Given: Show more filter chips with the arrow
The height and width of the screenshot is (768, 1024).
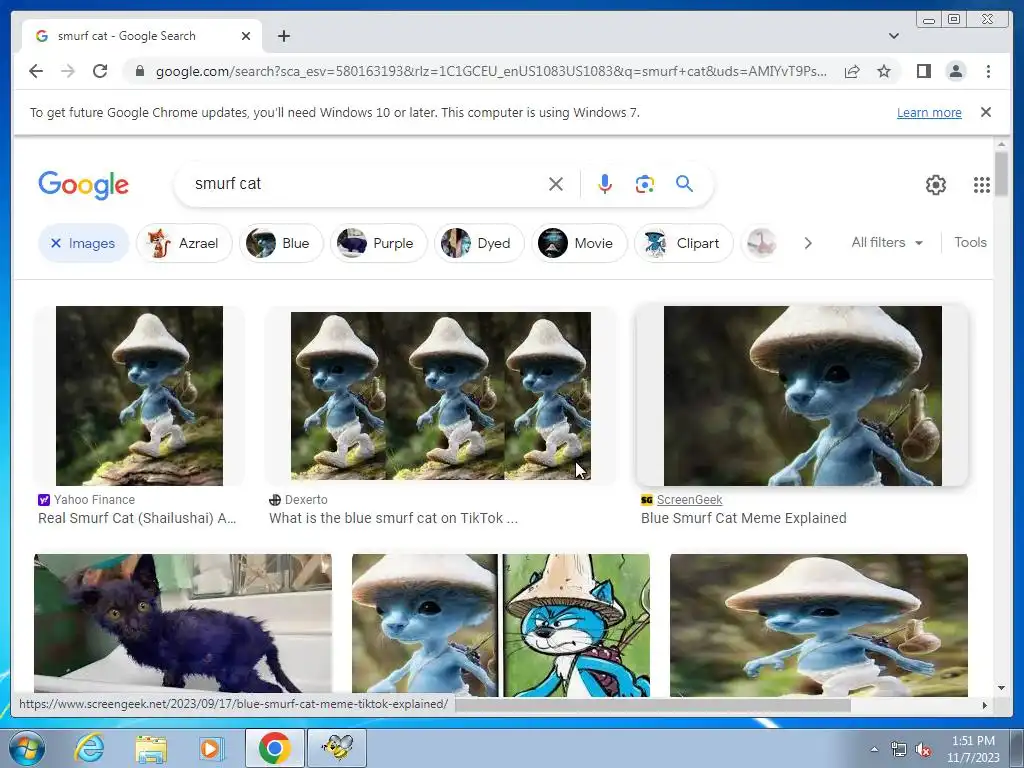Looking at the screenshot, I should pyautogui.click(x=808, y=243).
